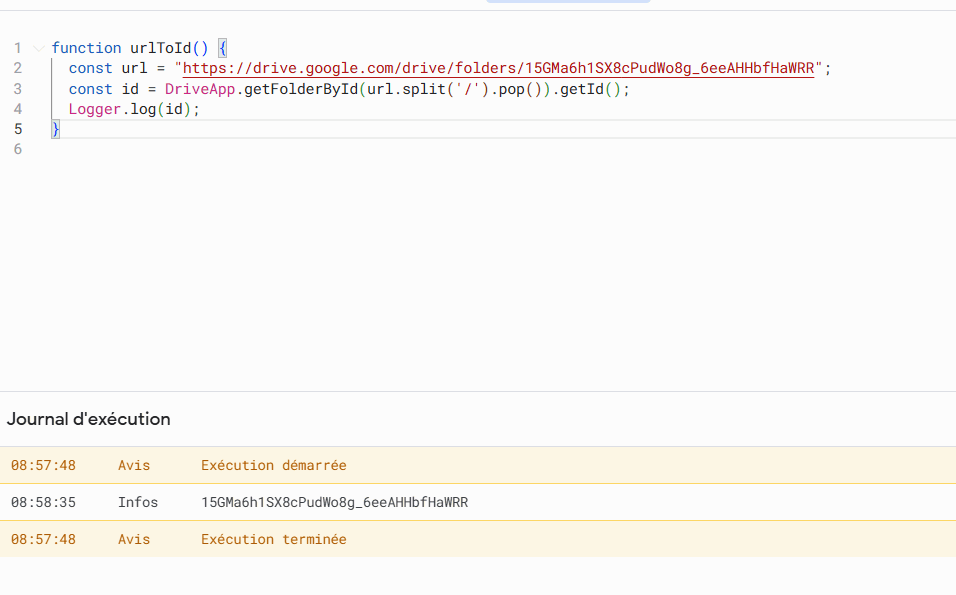Click line number 6 in gutter
The image size is (956, 595).
point(18,149)
